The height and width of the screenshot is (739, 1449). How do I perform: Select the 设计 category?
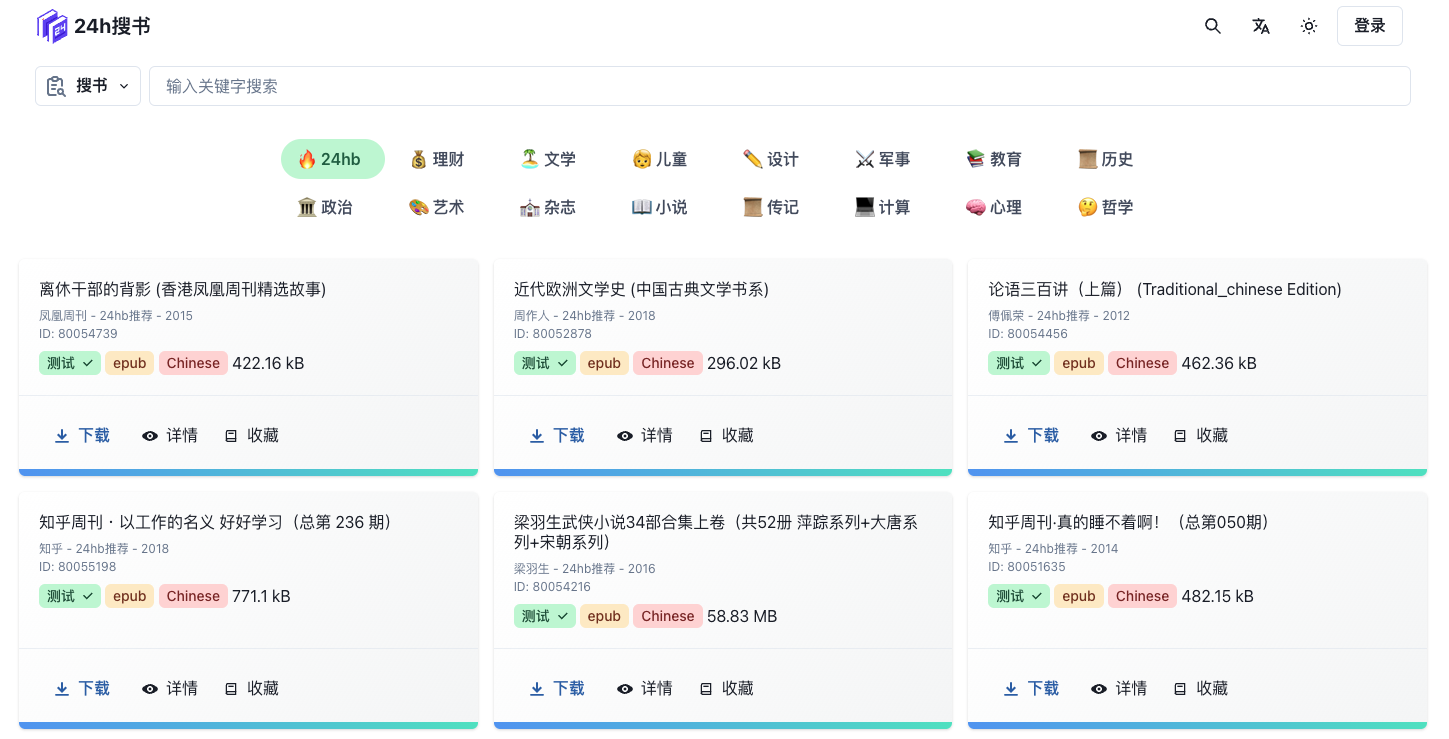771,159
